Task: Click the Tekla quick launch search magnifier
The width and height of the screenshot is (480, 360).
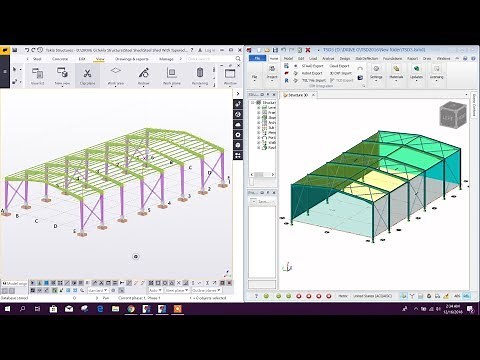Action: (238, 59)
